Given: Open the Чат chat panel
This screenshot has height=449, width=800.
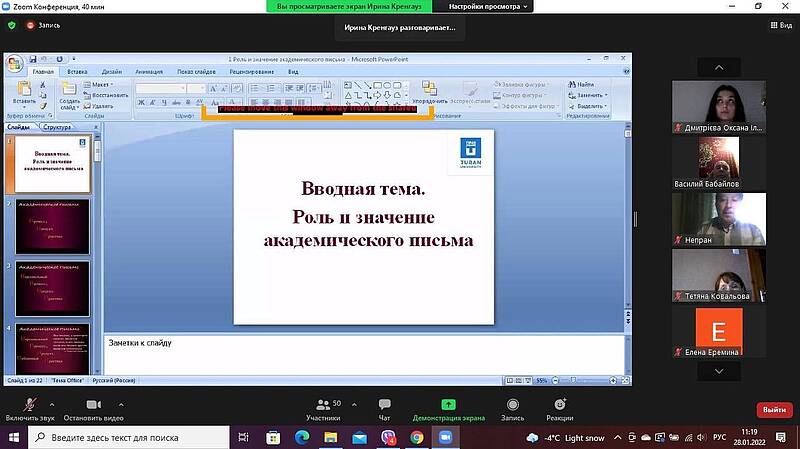Looking at the screenshot, I should click(x=384, y=404).
